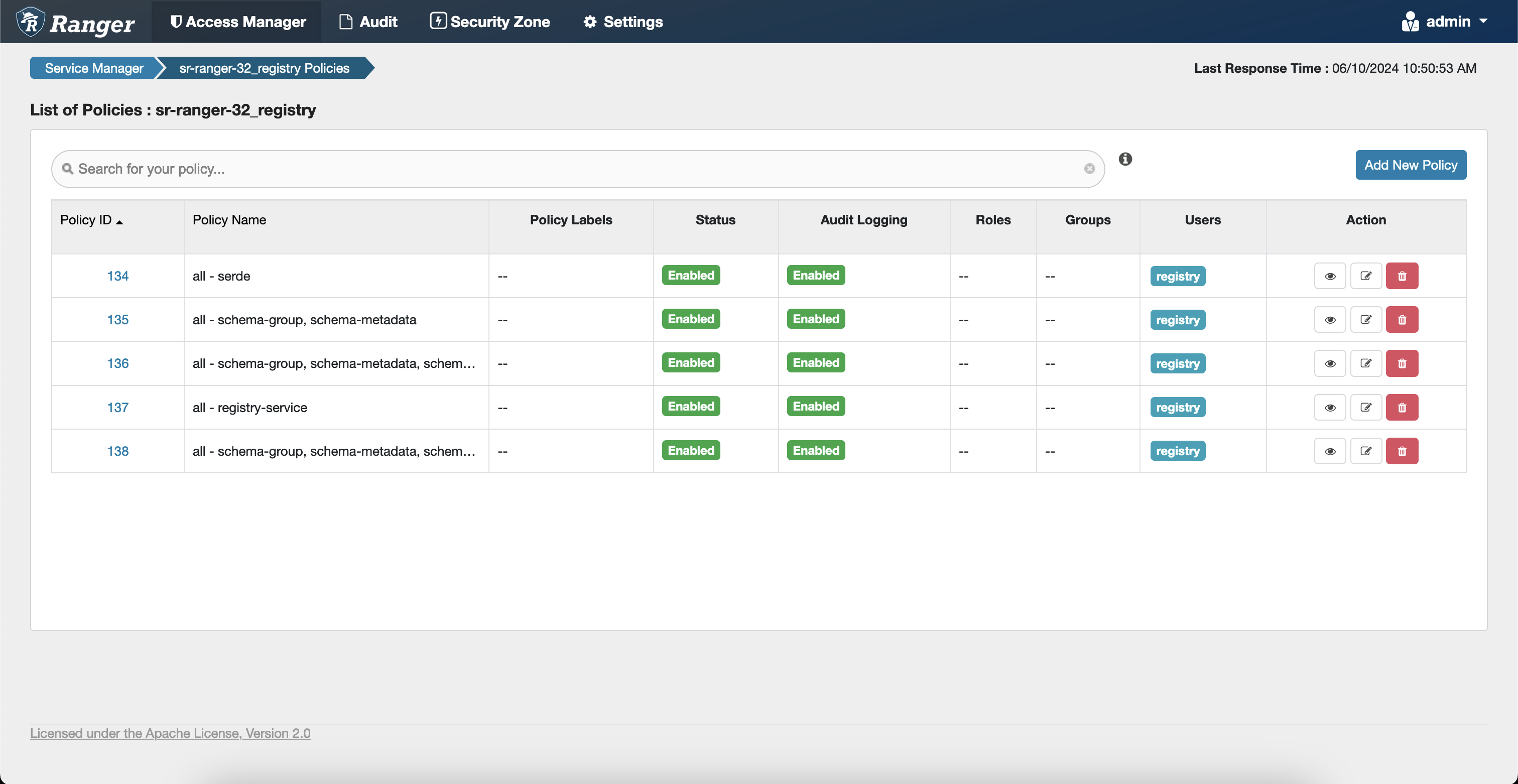This screenshot has width=1518, height=784.
Task: Open the info tooltip beside the search bar
Action: (x=1124, y=159)
